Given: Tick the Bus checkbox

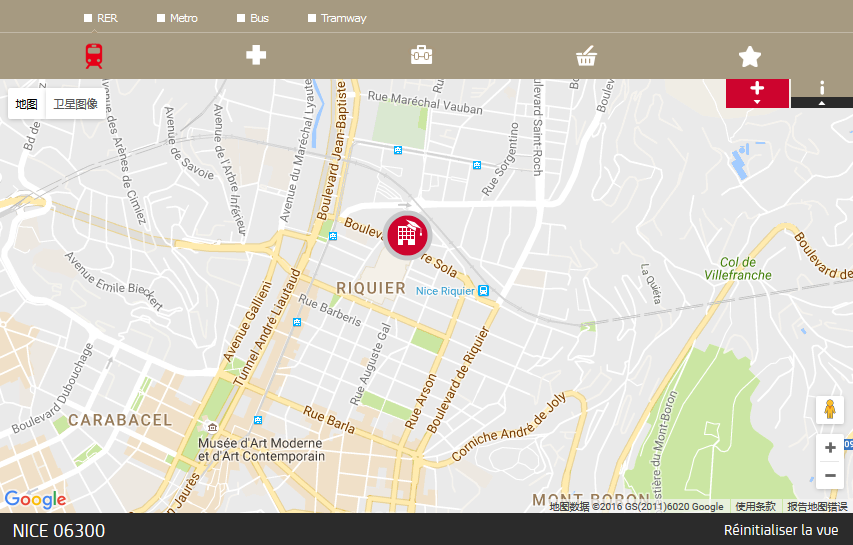Looking at the screenshot, I should (241, 18).
